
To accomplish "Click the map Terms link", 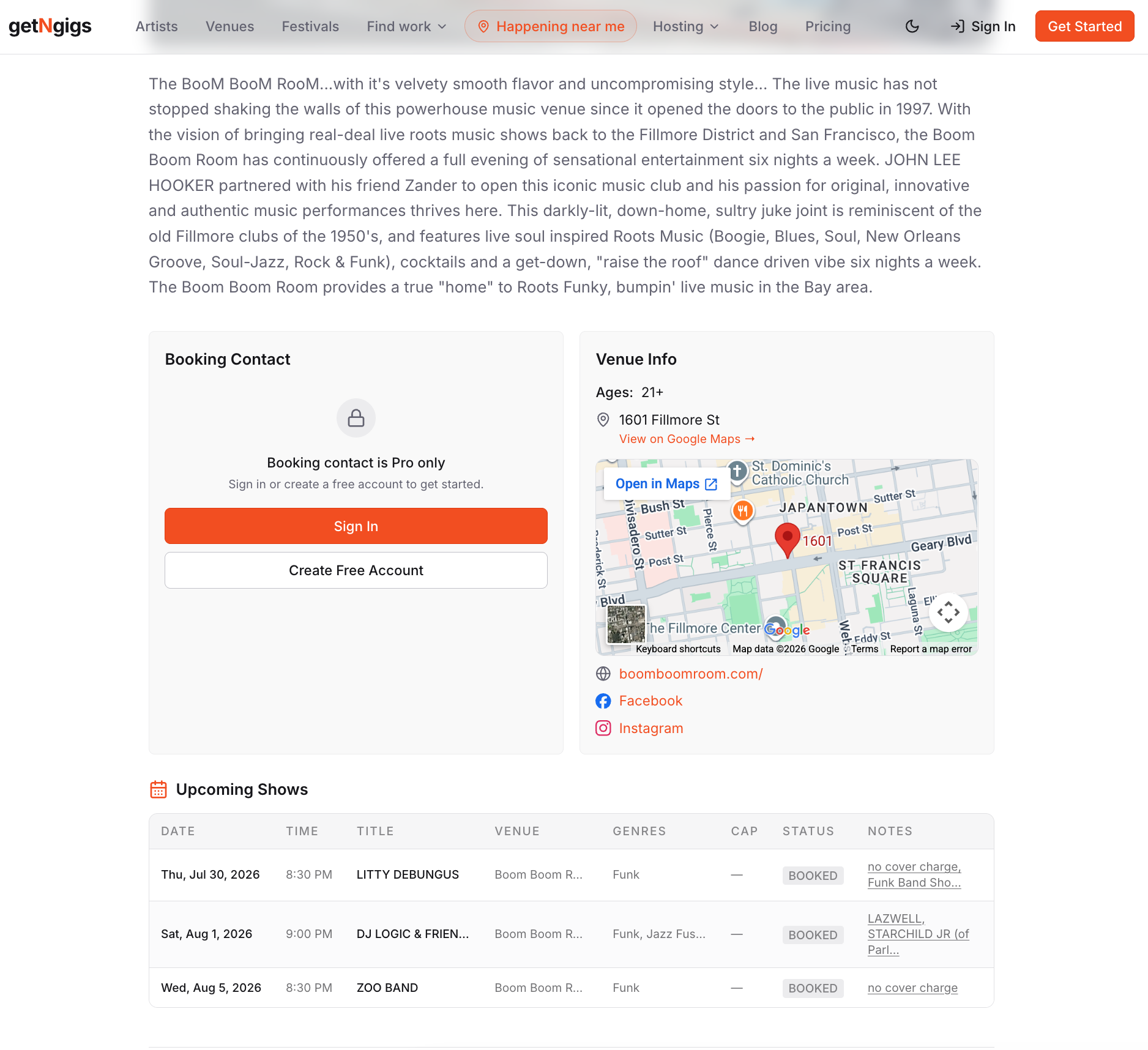I will (x=865, y=649).
